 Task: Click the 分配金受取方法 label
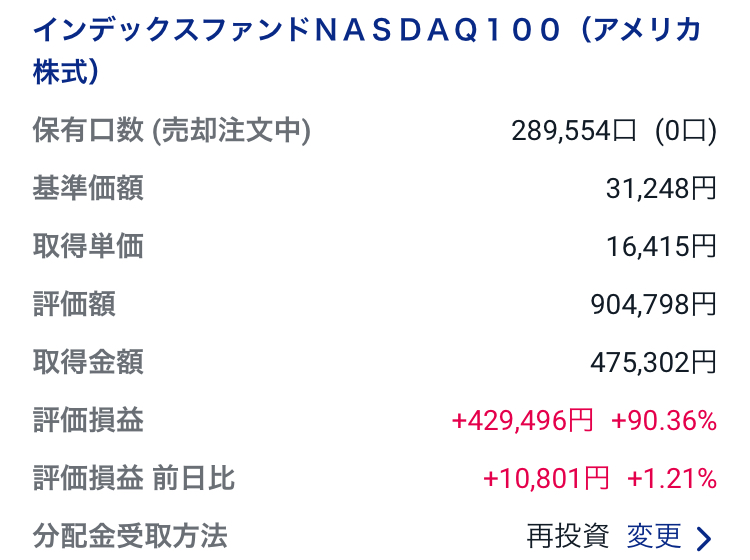point(130,536)
